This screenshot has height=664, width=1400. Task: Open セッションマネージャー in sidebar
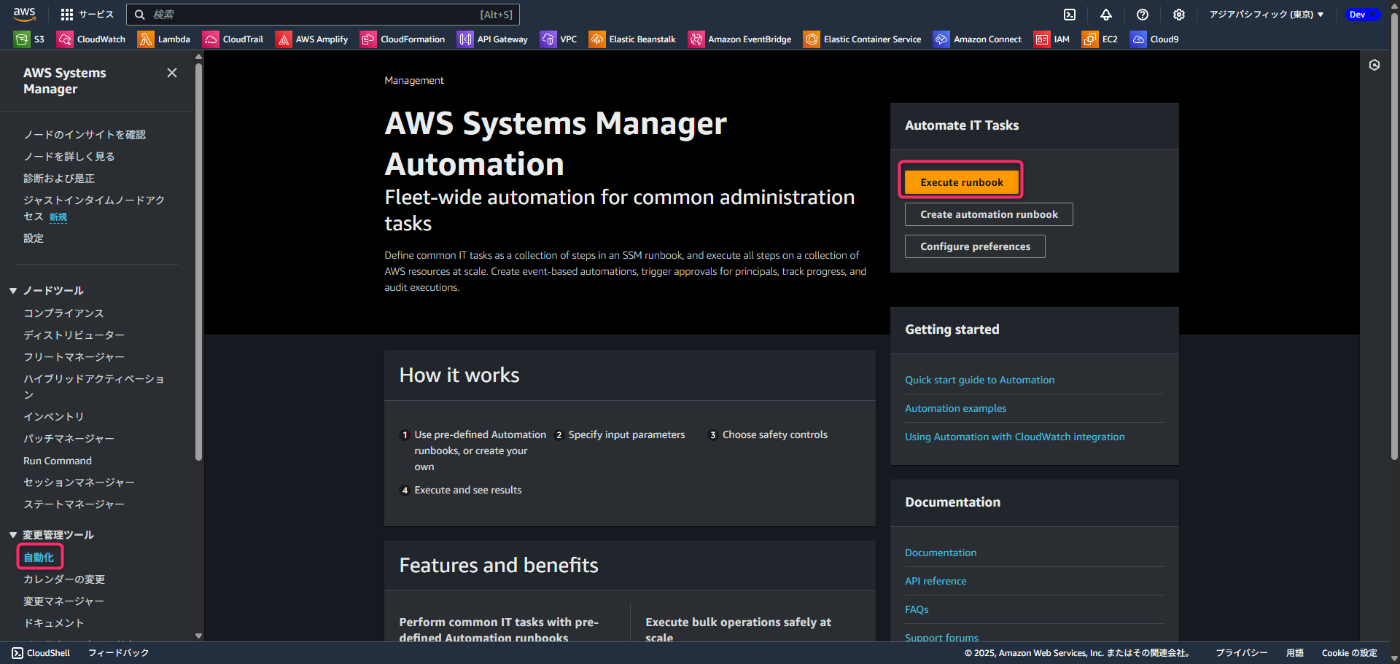[x=79, y=483]
